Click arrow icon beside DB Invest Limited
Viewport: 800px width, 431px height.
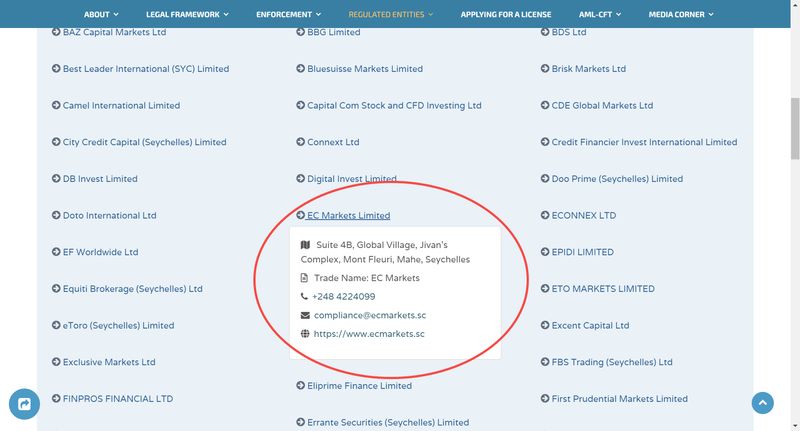tap(56, 179)
